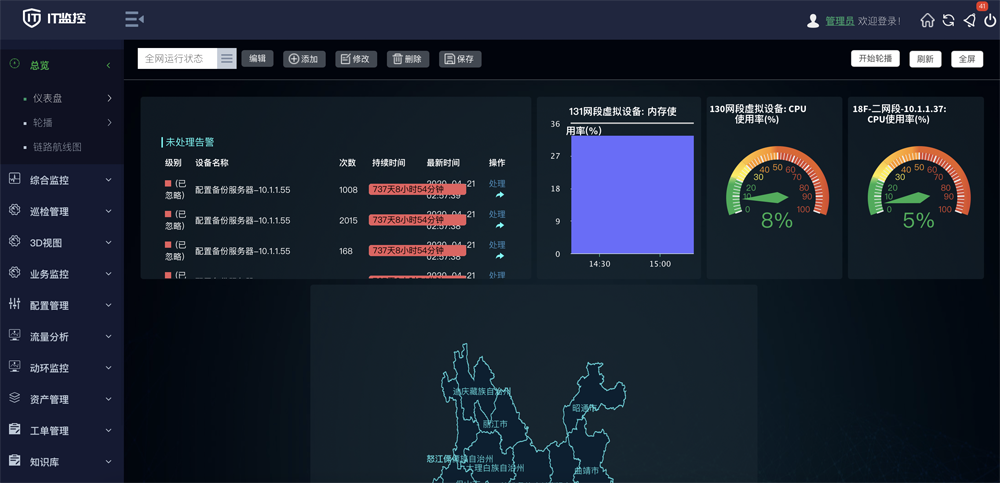Viewport: 1000px width, 483px height.
Task: Click 处理 link in the 1008 count row
Action: click(497, 183)
